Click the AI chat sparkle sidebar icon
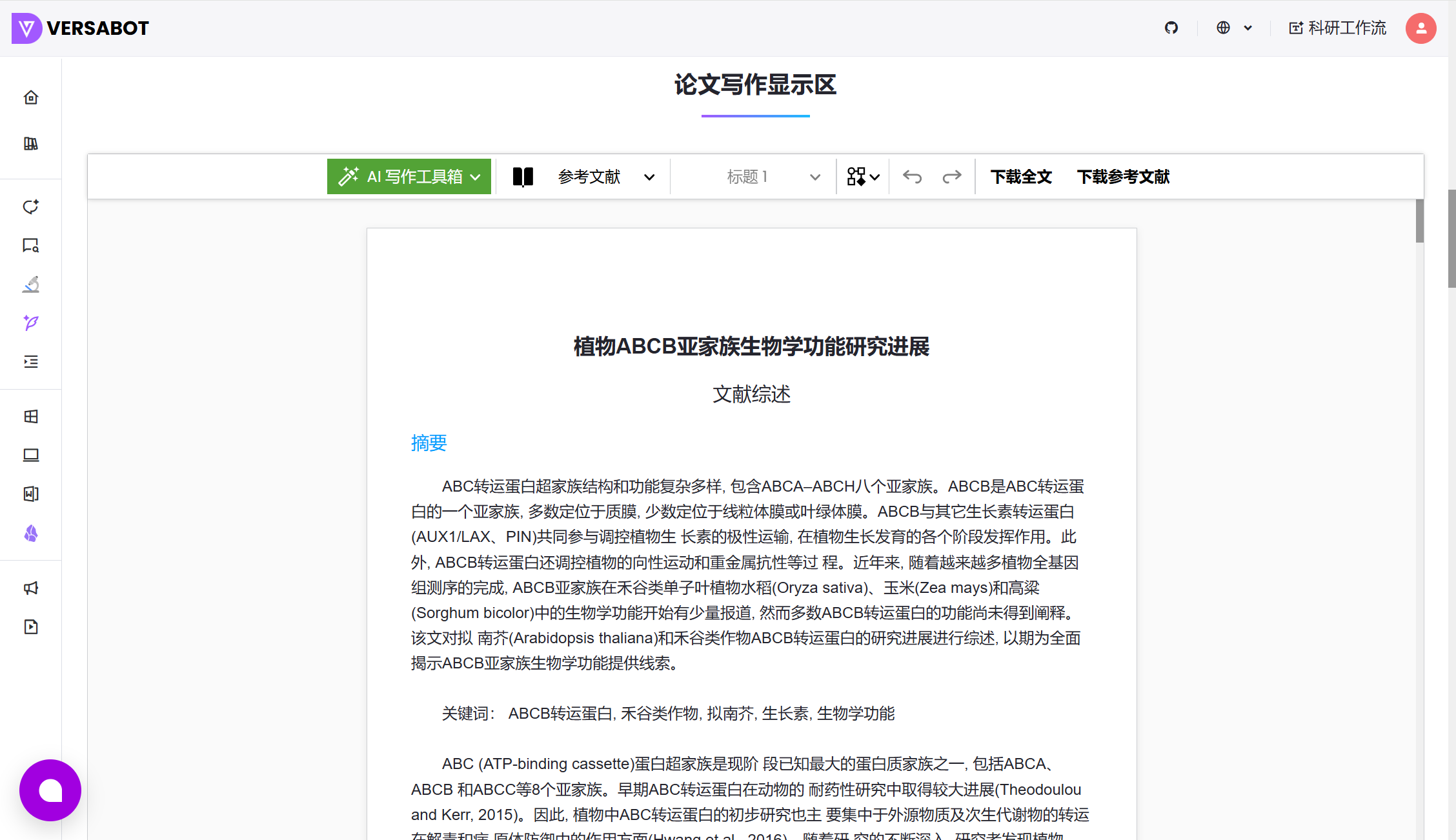 tap(31, 206)
